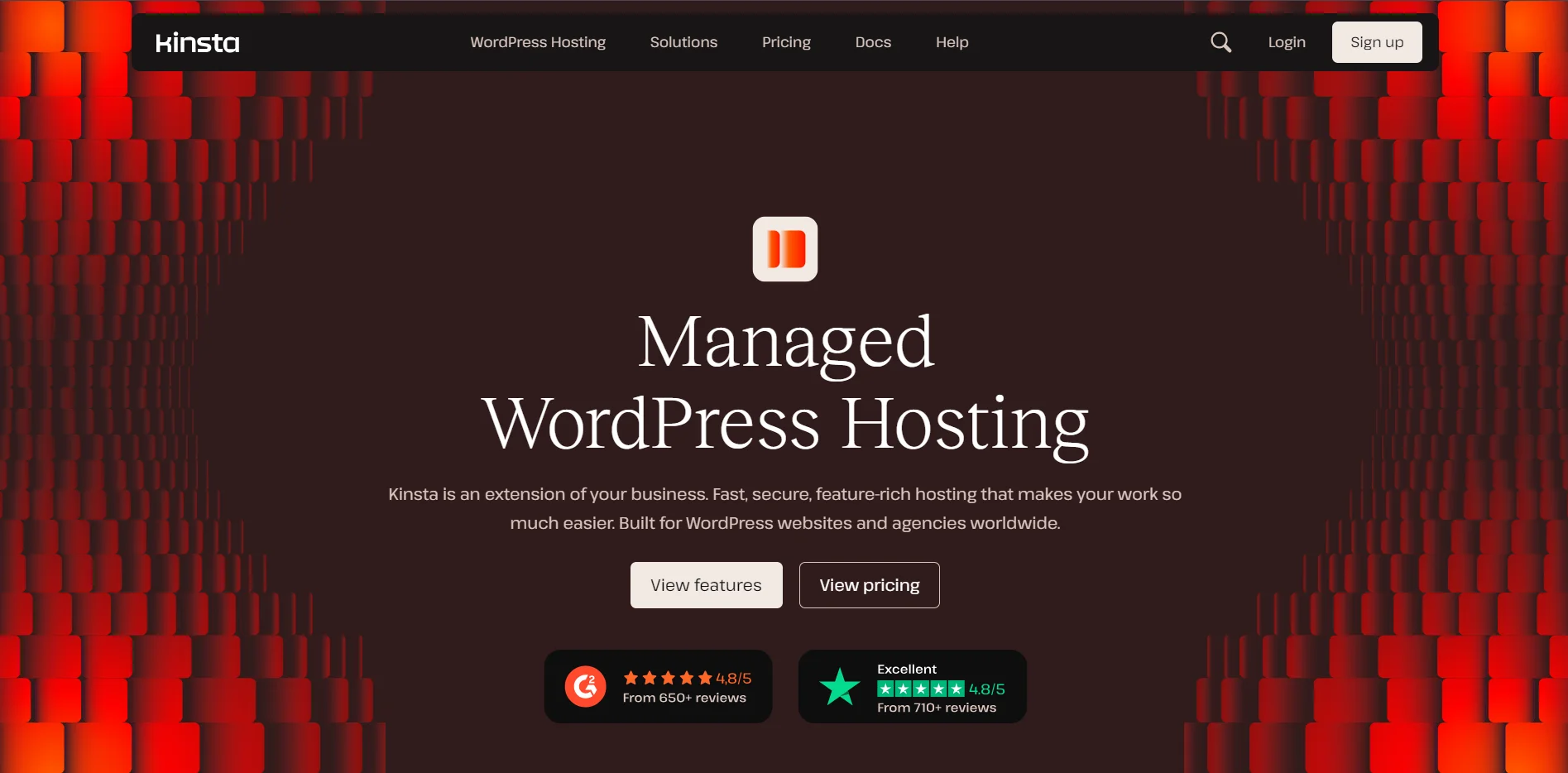Open the Docs menu item
Image resolution: width=1568 pixels, height=773 pixels.
[873, 42]
